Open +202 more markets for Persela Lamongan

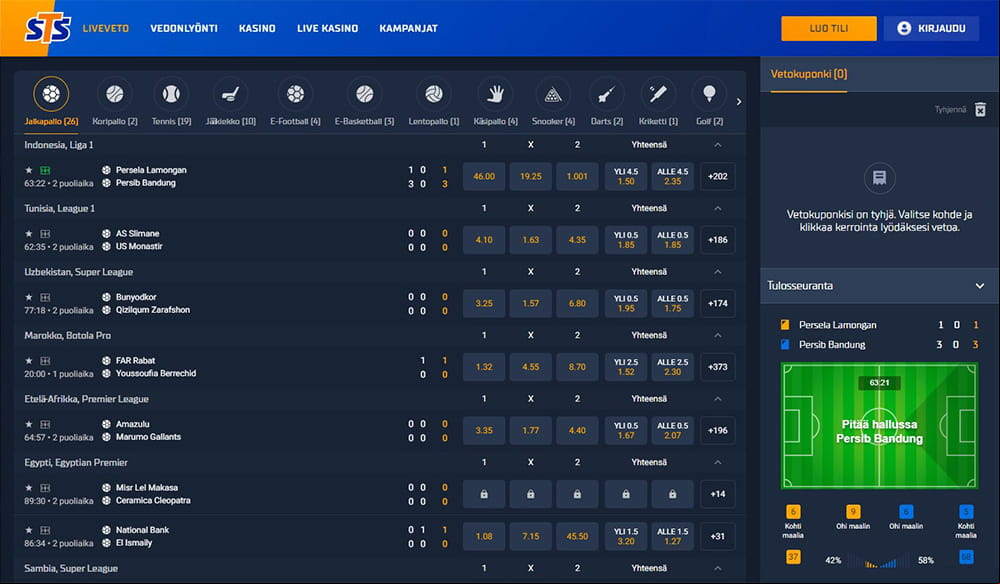point(717,177)
